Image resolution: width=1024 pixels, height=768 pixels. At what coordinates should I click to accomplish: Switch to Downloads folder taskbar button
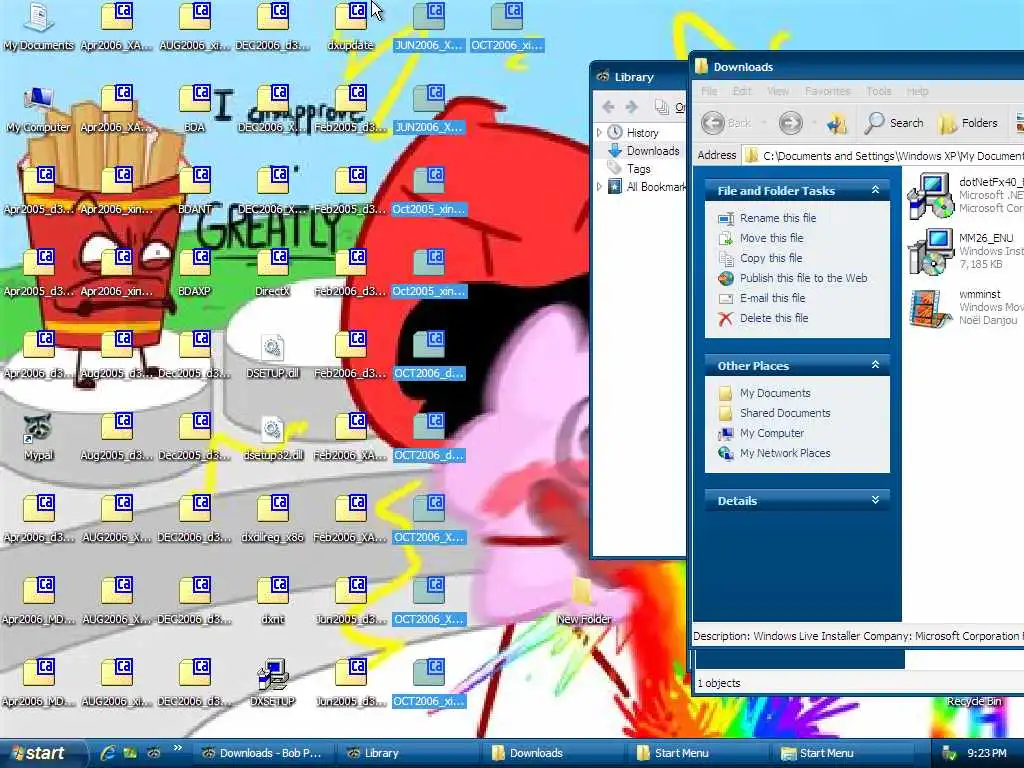pyautogui.click(x=554, y=754)
